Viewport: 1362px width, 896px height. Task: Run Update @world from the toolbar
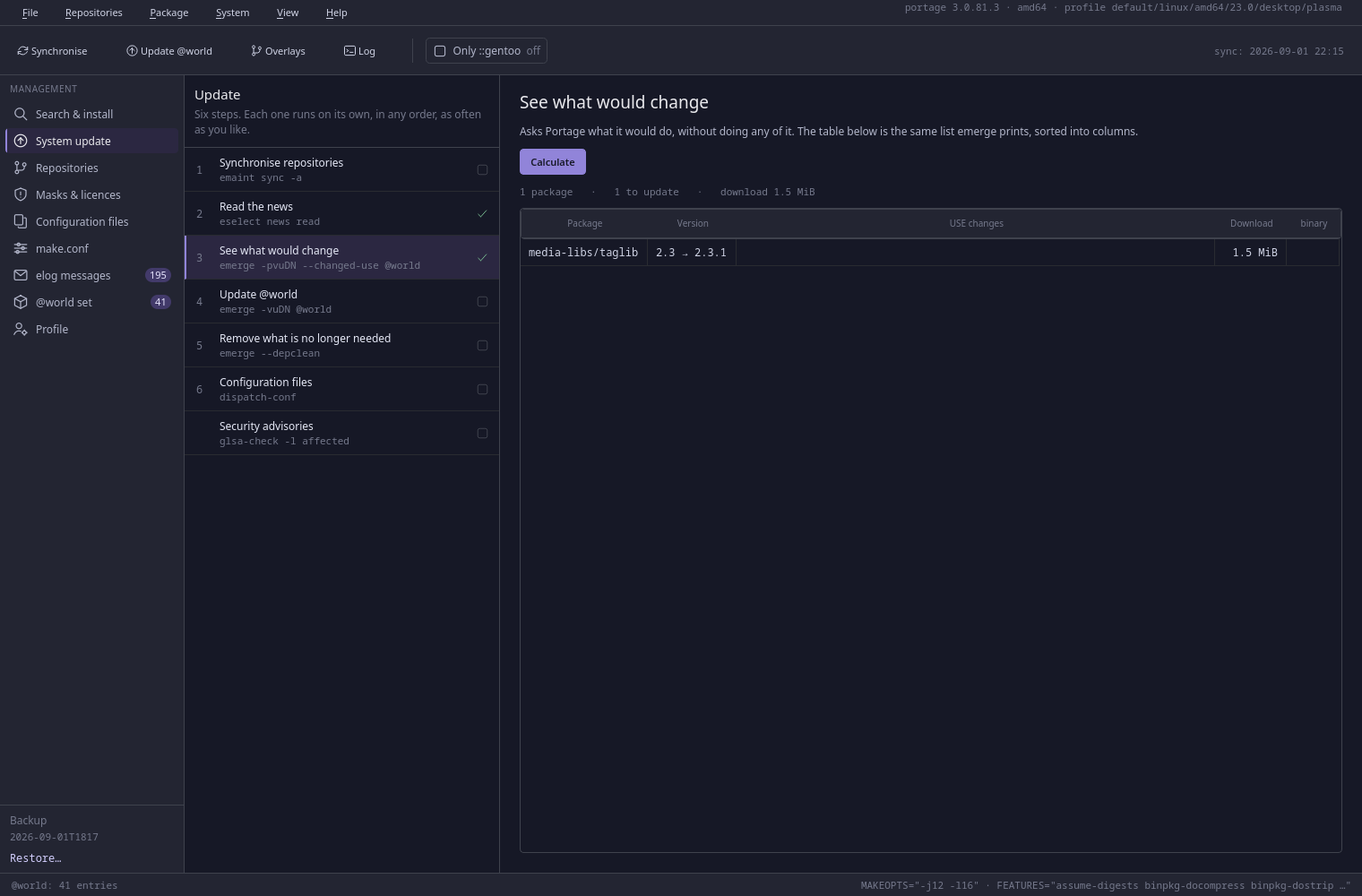(169, 51)
